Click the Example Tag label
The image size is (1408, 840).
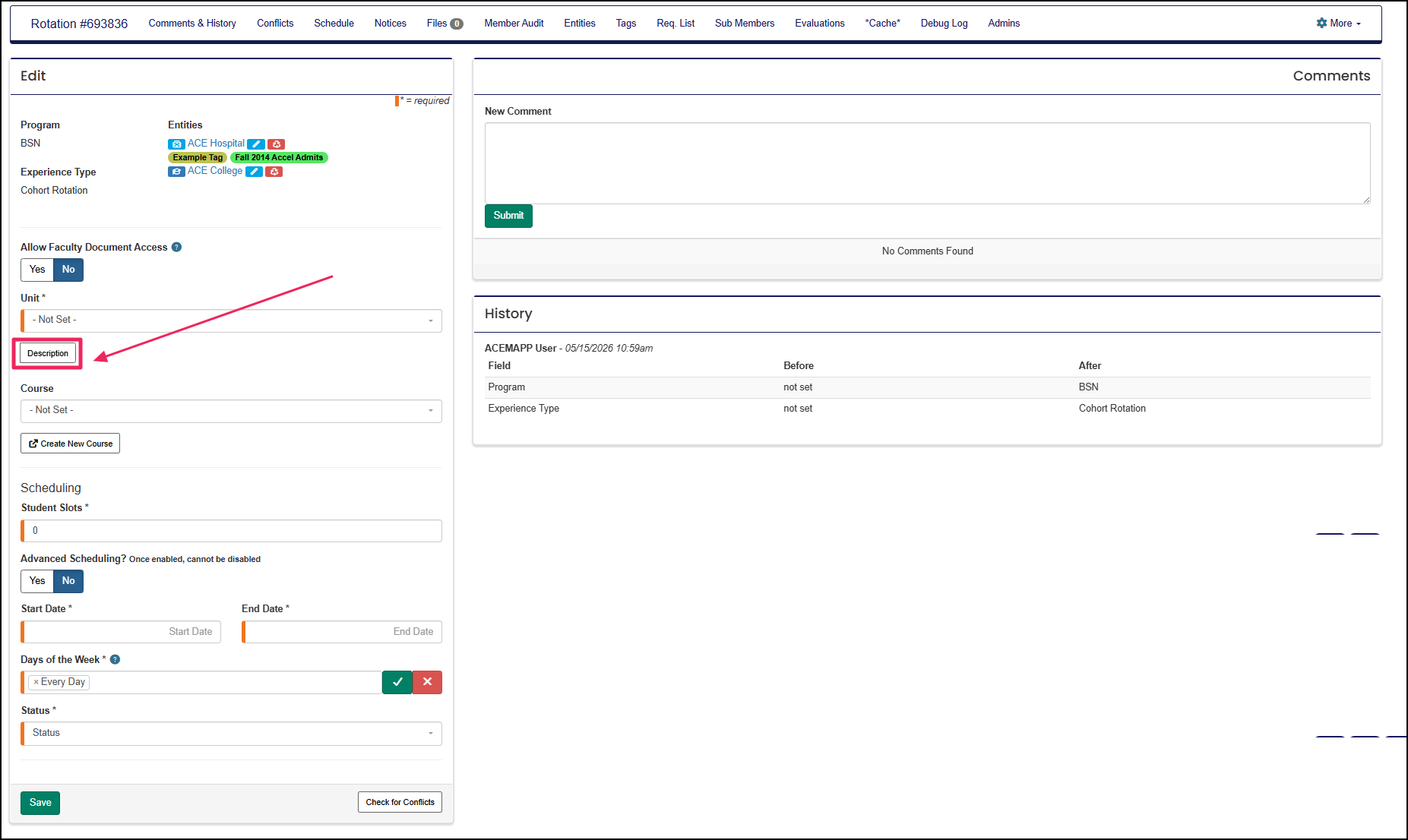click(198, 157)
